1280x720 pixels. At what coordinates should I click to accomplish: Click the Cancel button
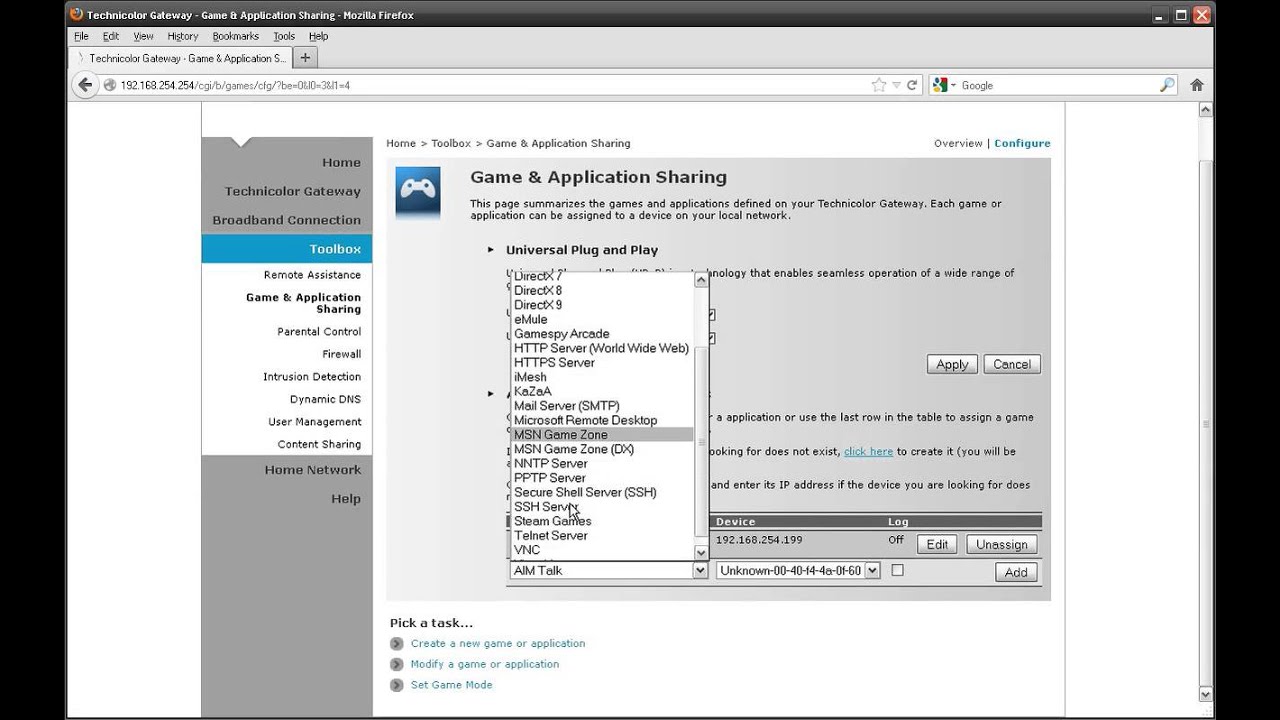coord(1012,364)
